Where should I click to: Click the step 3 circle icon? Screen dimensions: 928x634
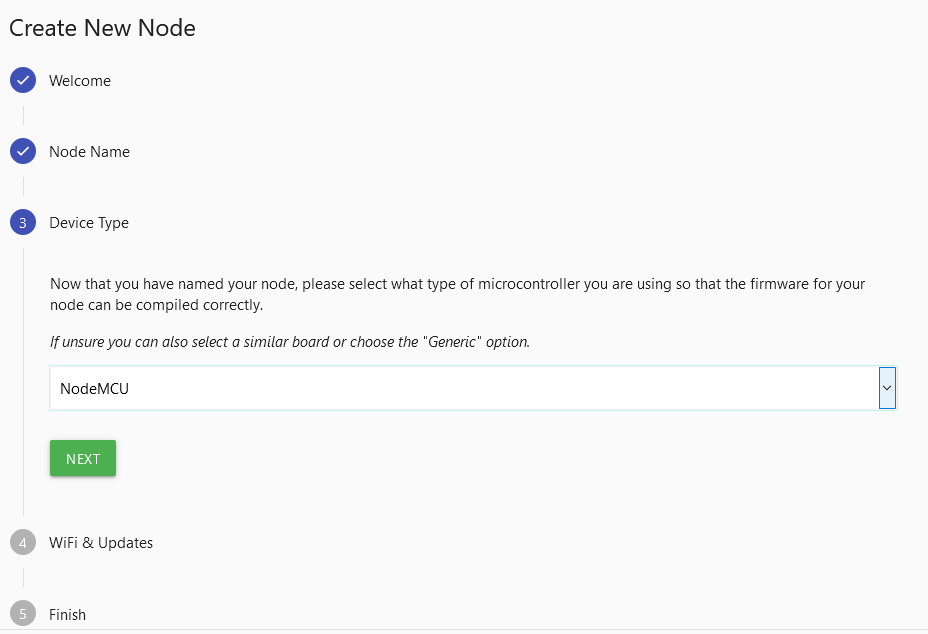tap(23, 223)
